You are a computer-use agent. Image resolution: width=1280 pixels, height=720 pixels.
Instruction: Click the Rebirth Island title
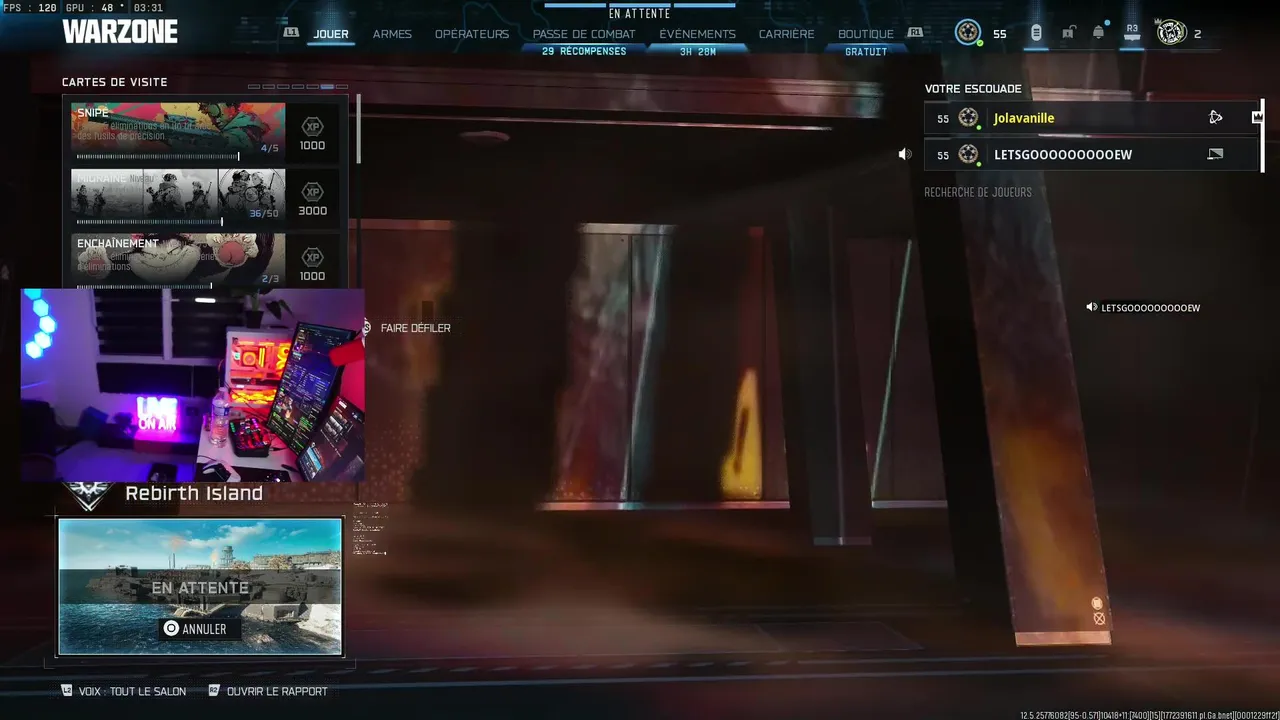click(194, 493)
